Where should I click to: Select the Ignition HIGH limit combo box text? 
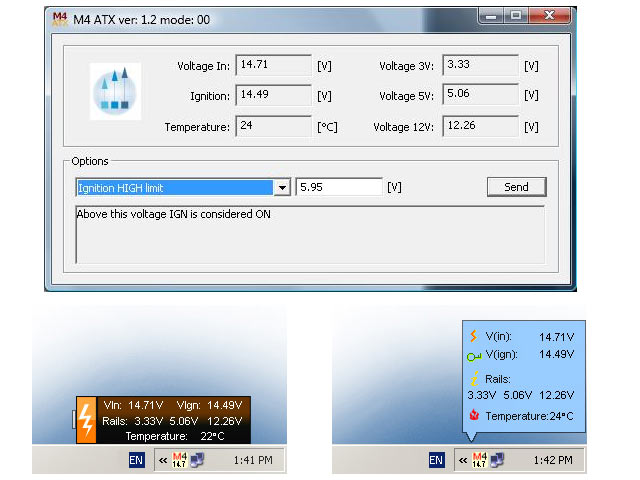pyautogui.click(x=175, y=188)
